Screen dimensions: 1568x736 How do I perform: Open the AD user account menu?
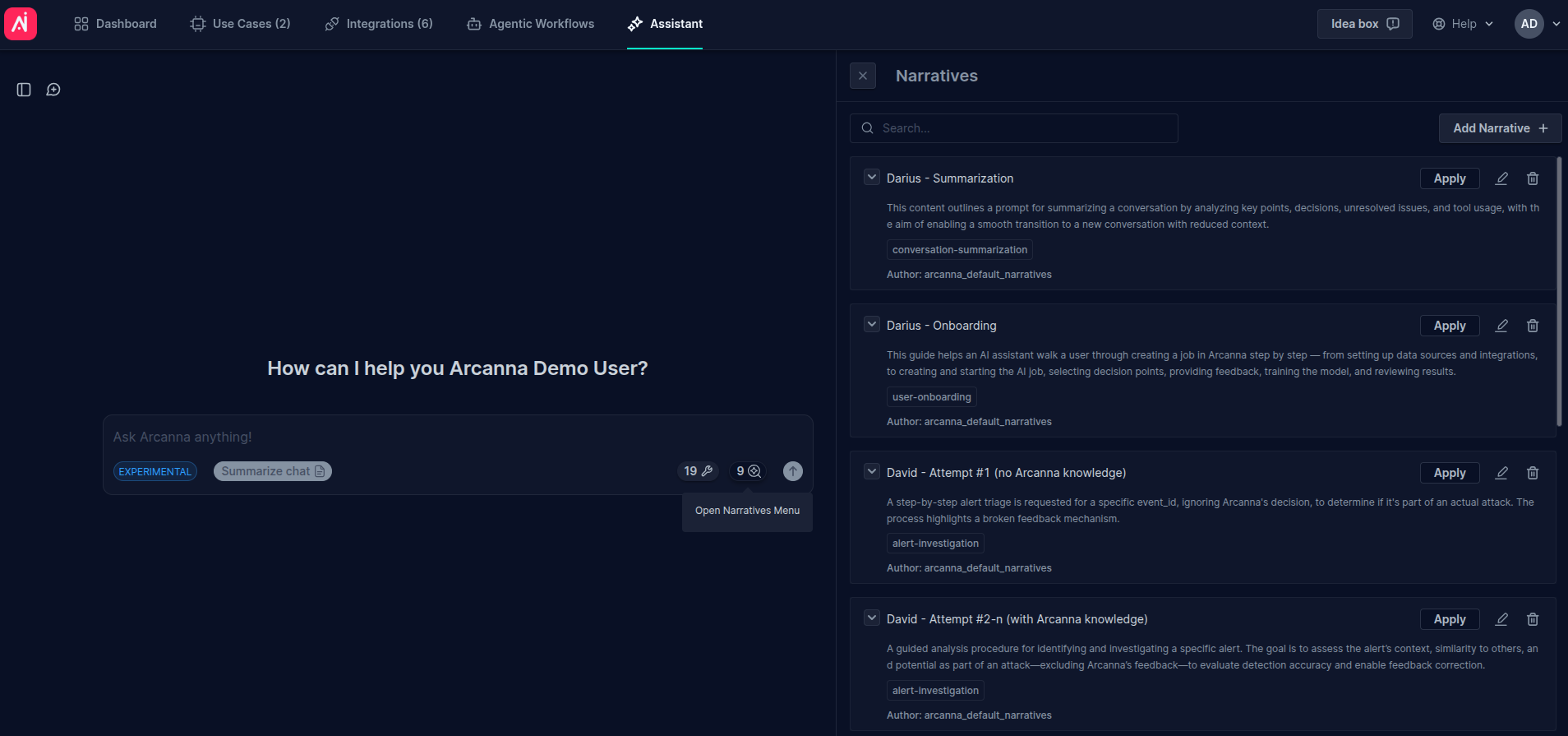[x=1538, y=24]
